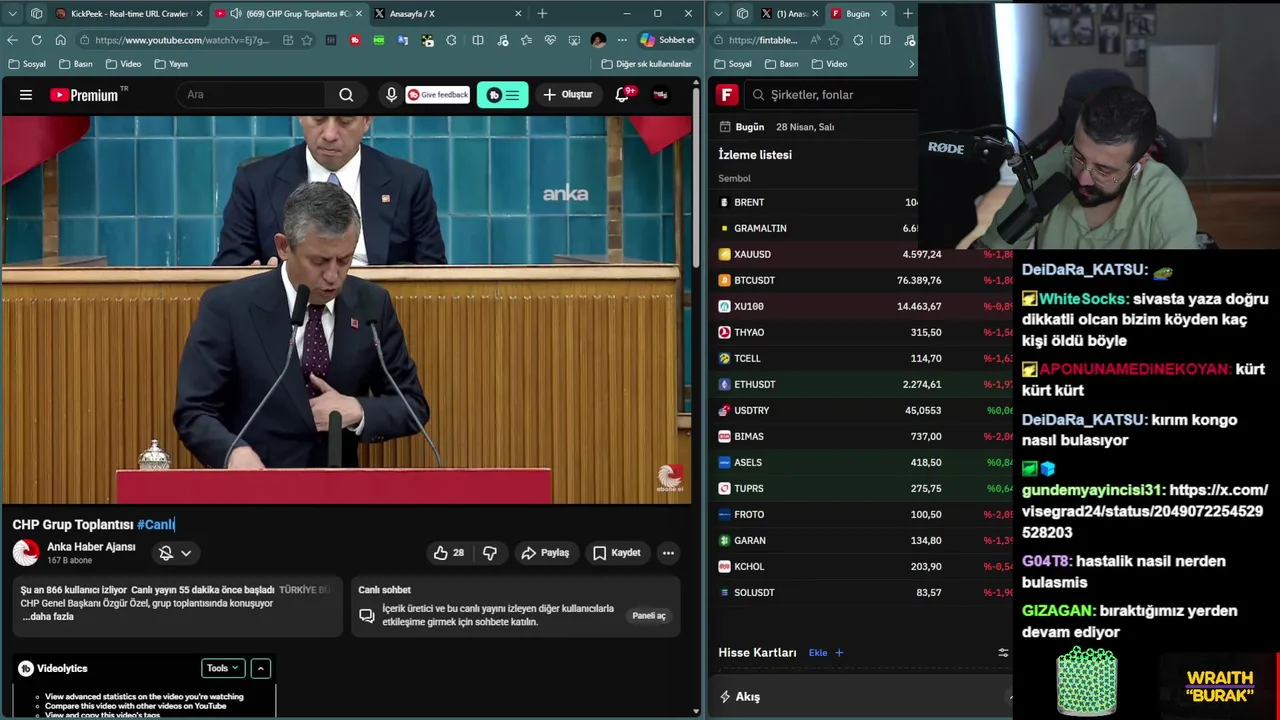Dislike the CHP Grup Toplantısı video
The height and width of the screenshot is (720, 1280).
(x=490, y=553)
